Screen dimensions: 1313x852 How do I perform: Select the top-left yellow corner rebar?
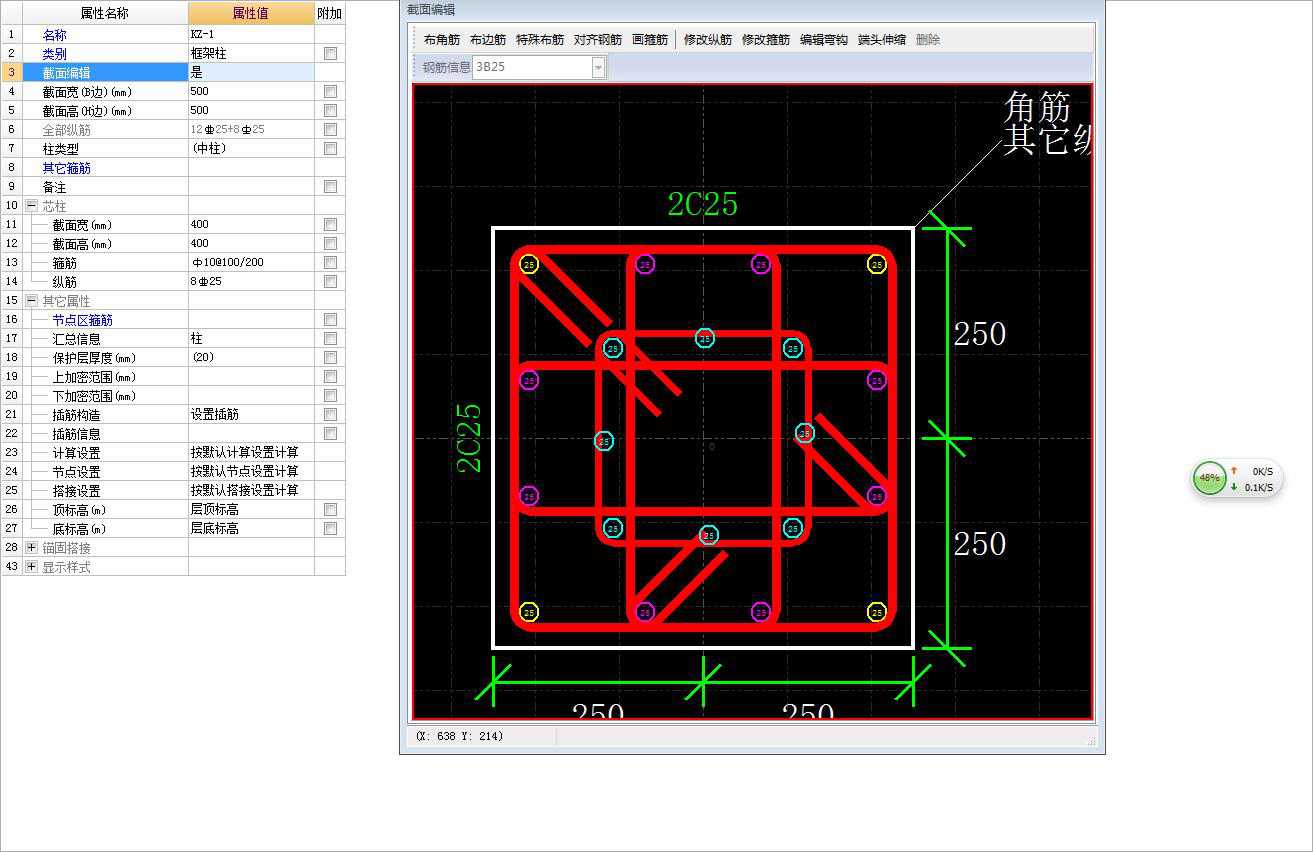[x=530, y=264]
